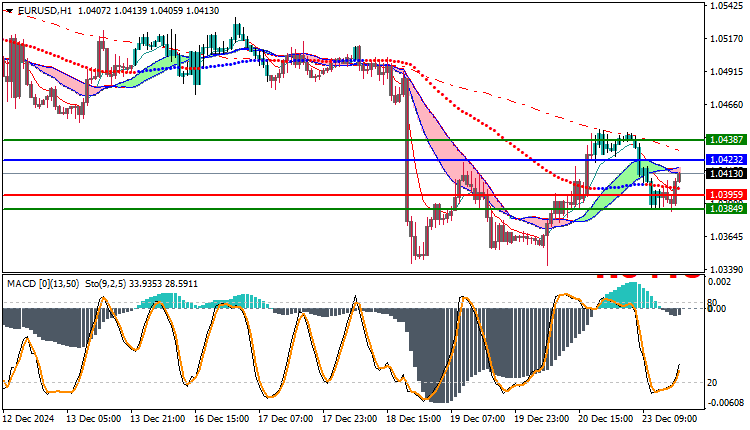Screen dimensions: 750x430
Task: Click the 1.05425 price scale value
Action: click(x=727, y=6)
